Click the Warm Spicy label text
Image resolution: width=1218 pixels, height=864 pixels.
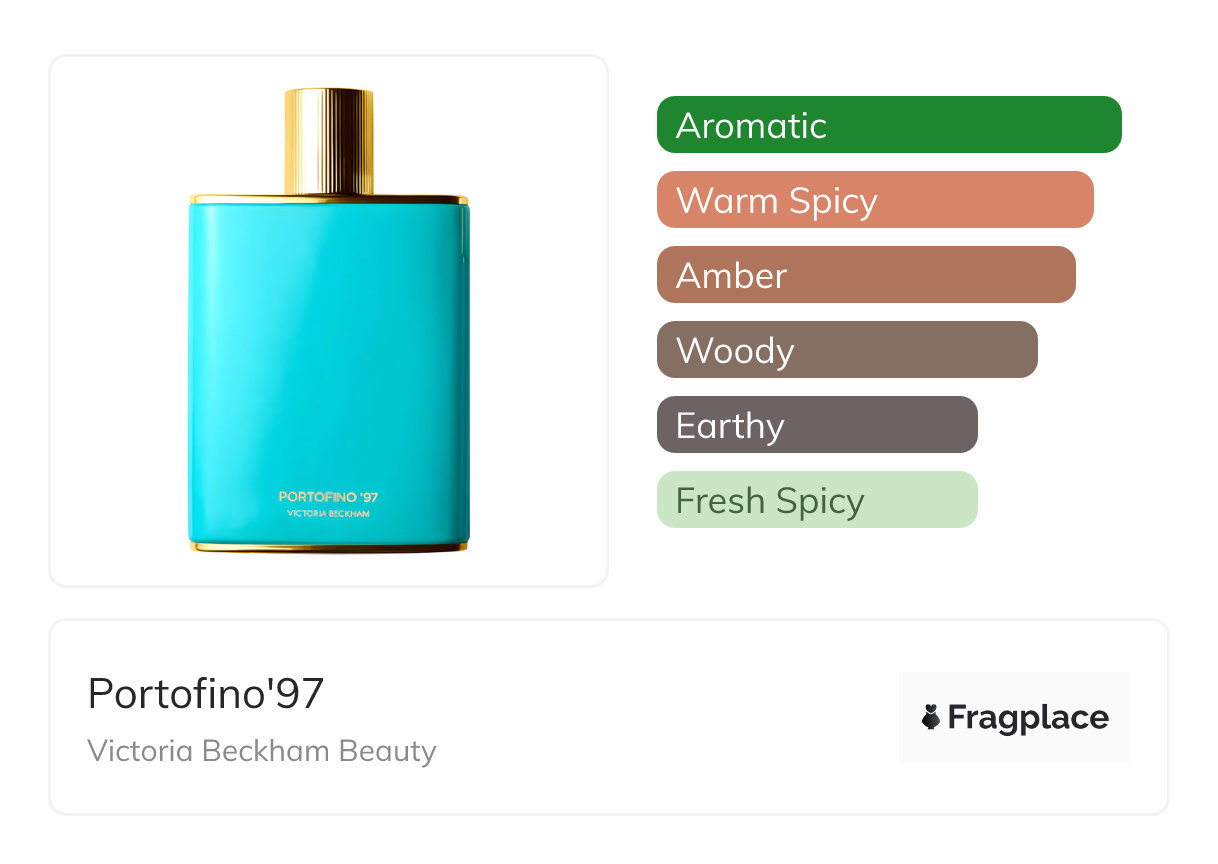click(x=776, y=201)
